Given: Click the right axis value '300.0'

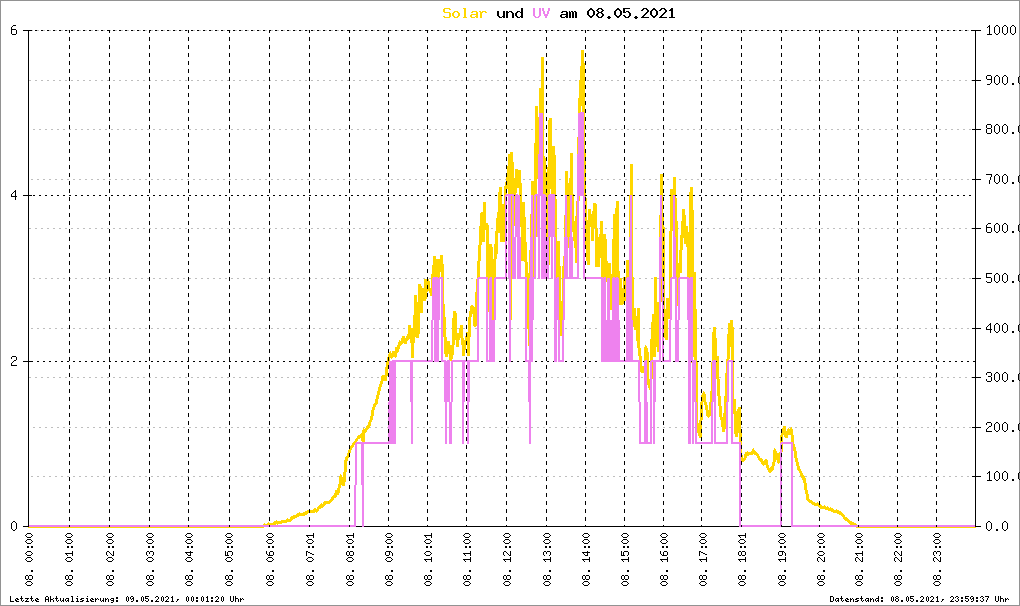Looking at the screenshot, I should click(1002, 377).
